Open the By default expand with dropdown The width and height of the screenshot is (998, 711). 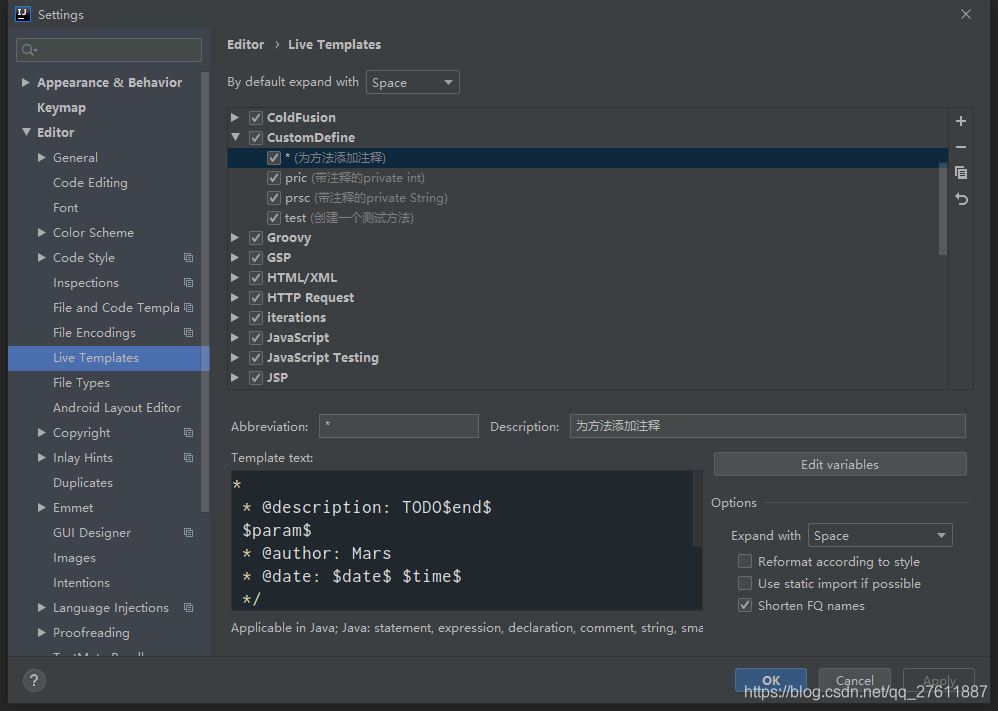[412, 82]
